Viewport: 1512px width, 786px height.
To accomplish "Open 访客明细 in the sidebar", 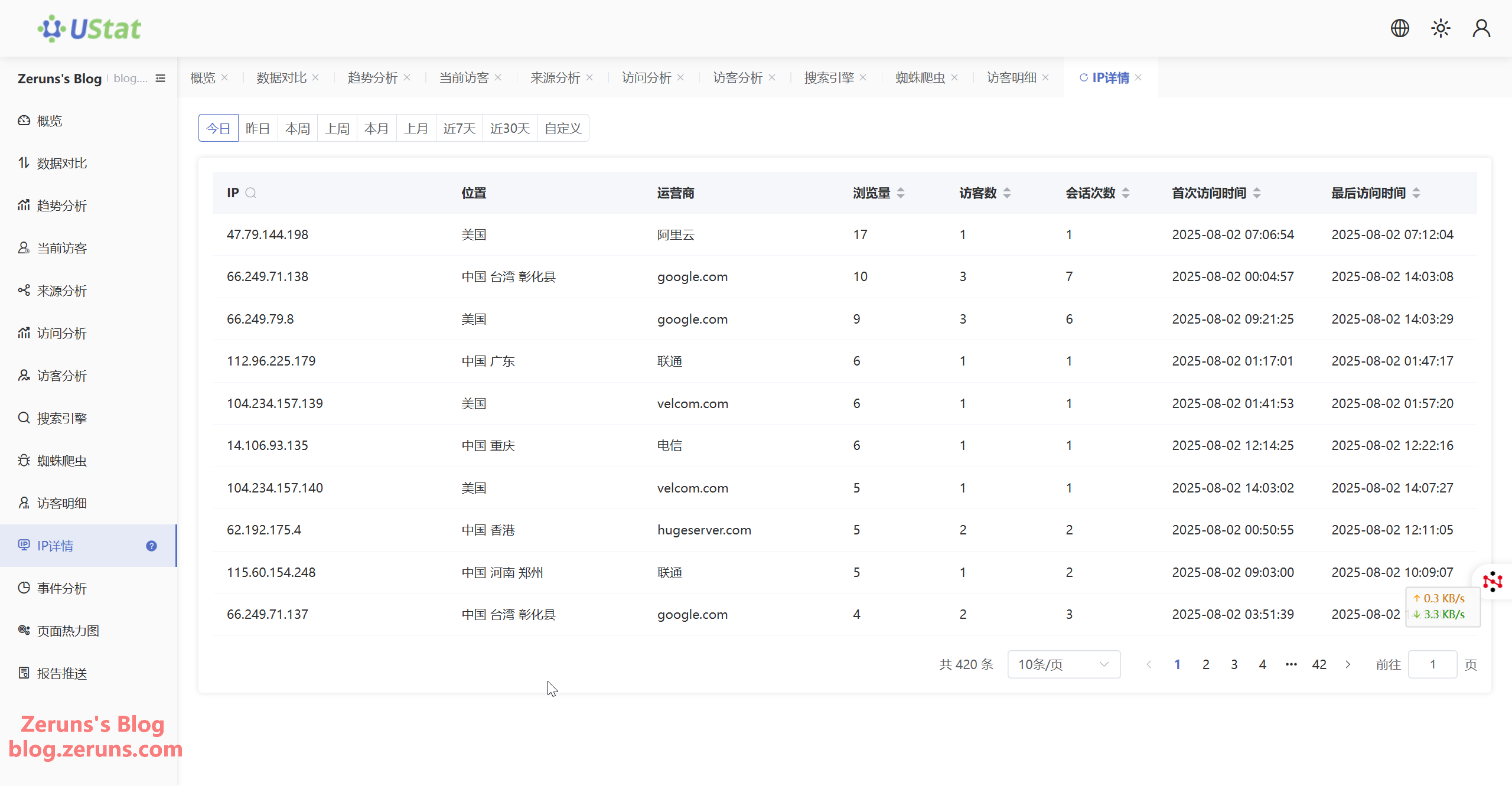I will [x=89, y=504].
